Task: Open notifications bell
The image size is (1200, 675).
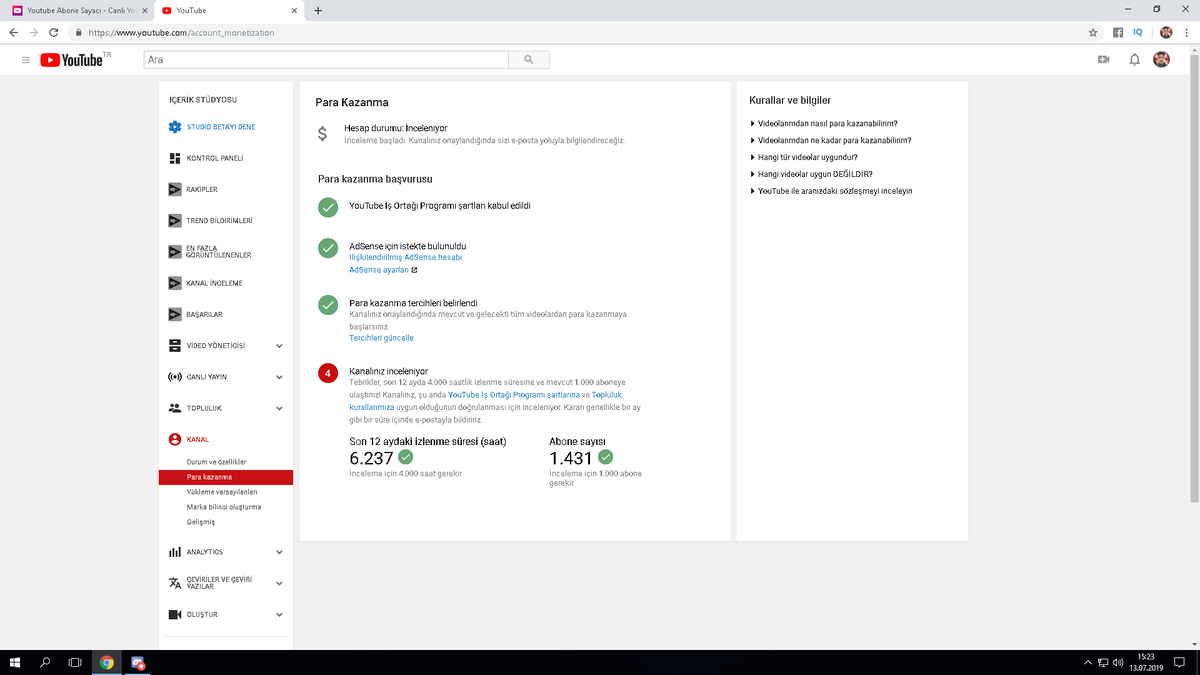Action: [1134, 60]
